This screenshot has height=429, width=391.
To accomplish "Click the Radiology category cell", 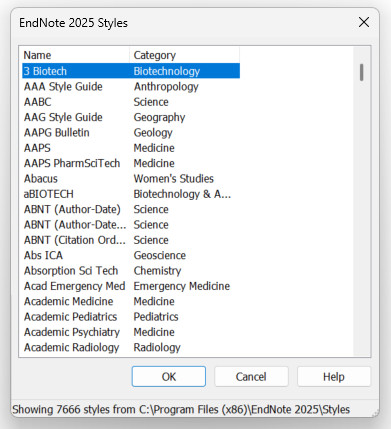I will pos(157,347).
